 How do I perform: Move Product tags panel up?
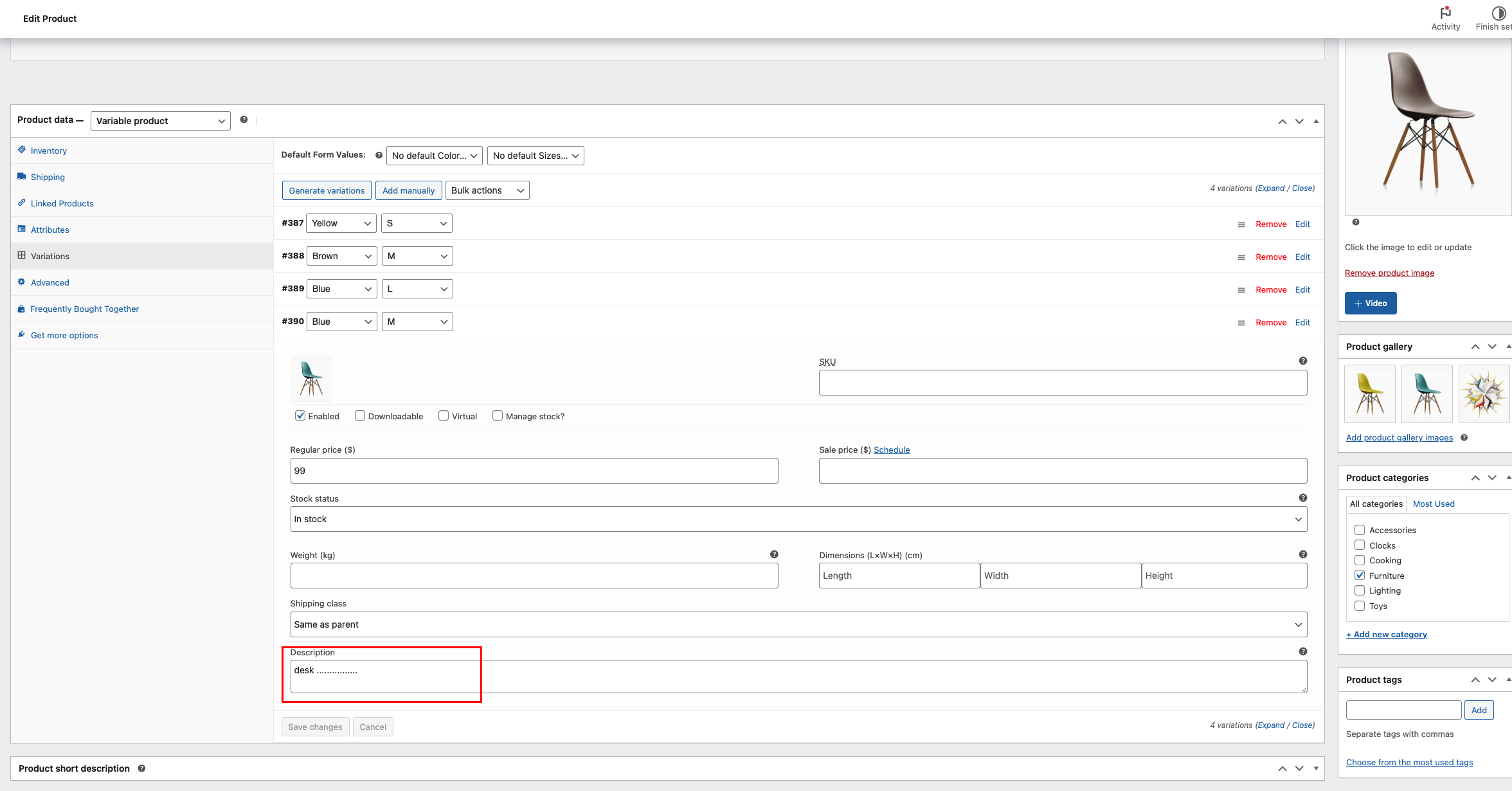click(x=1475, y=680)
